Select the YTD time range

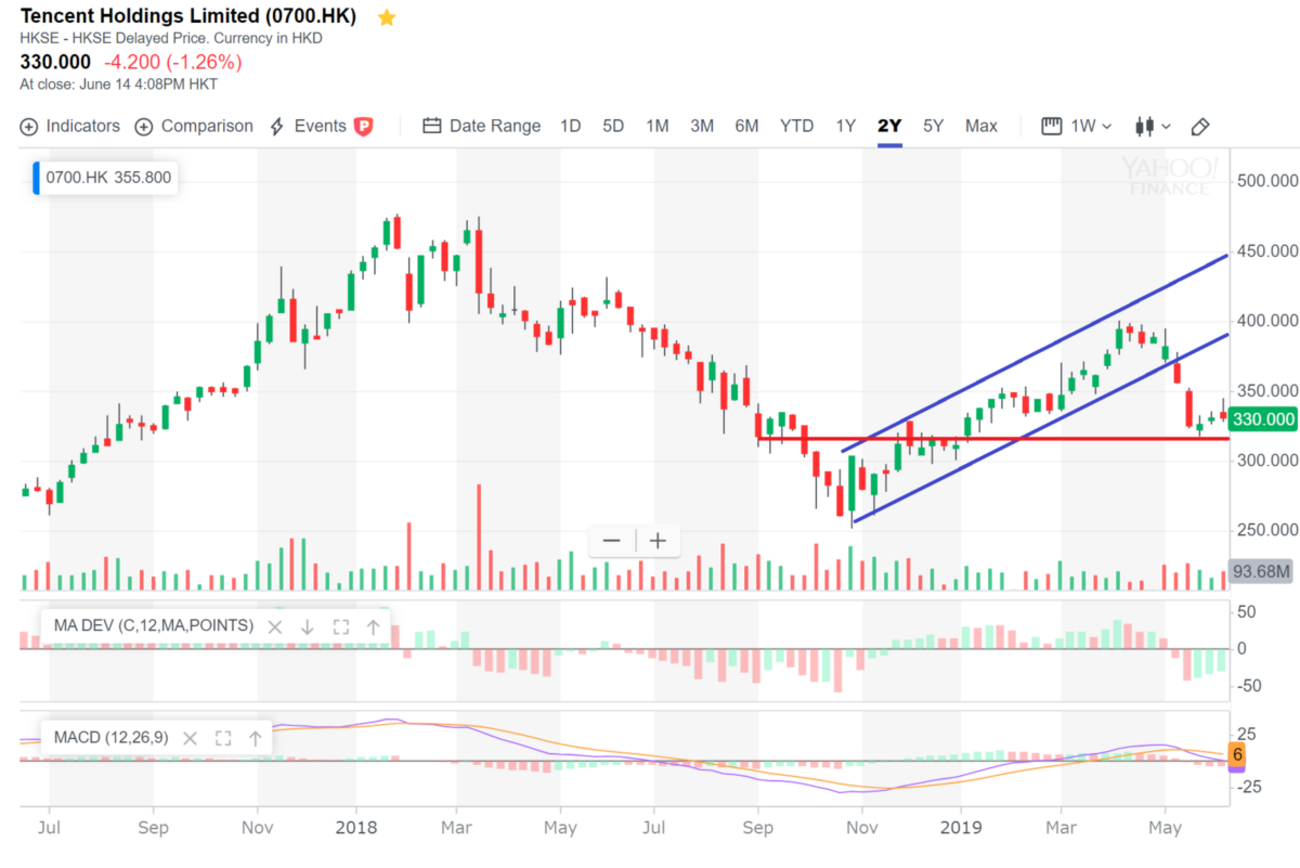tap(797, 126)
